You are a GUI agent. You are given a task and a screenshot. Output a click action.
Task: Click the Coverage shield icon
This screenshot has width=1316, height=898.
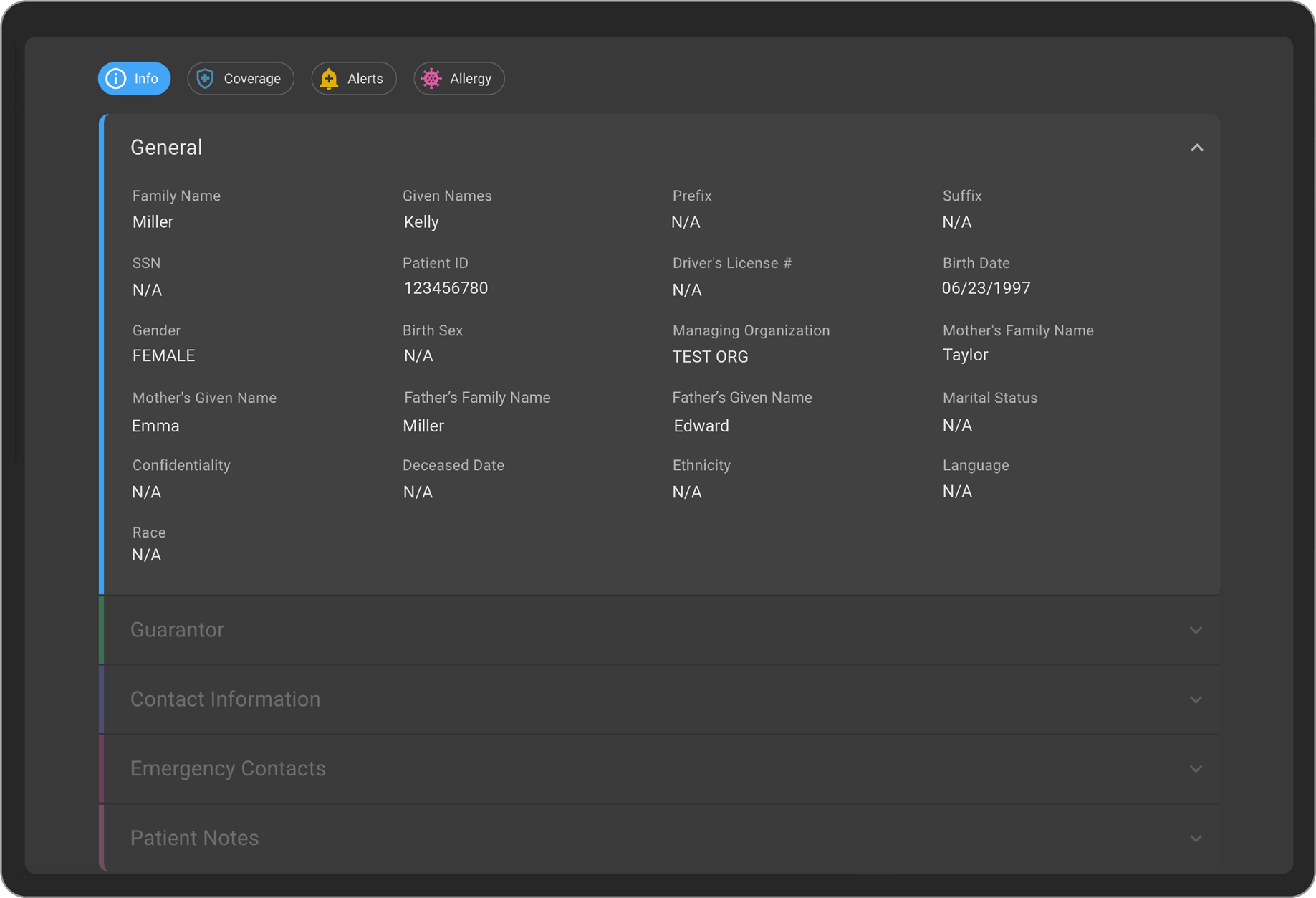(206, 79)
